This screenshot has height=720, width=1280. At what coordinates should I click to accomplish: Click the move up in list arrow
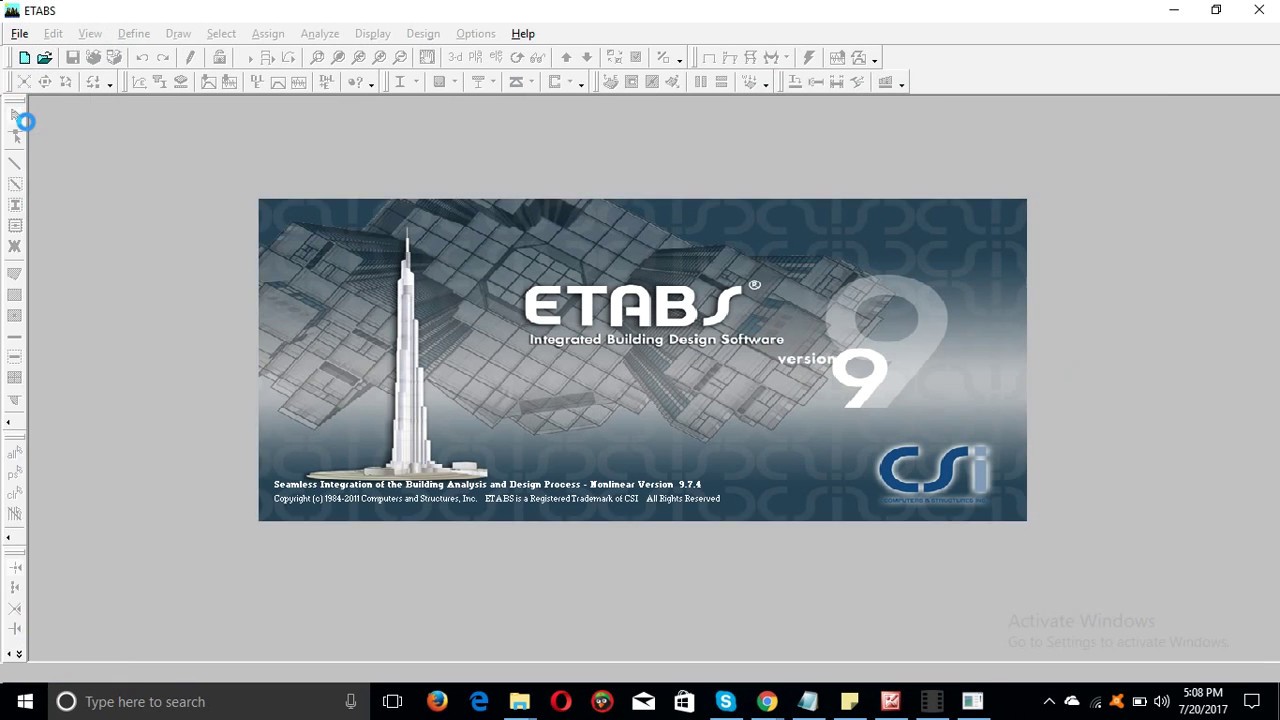566,58
